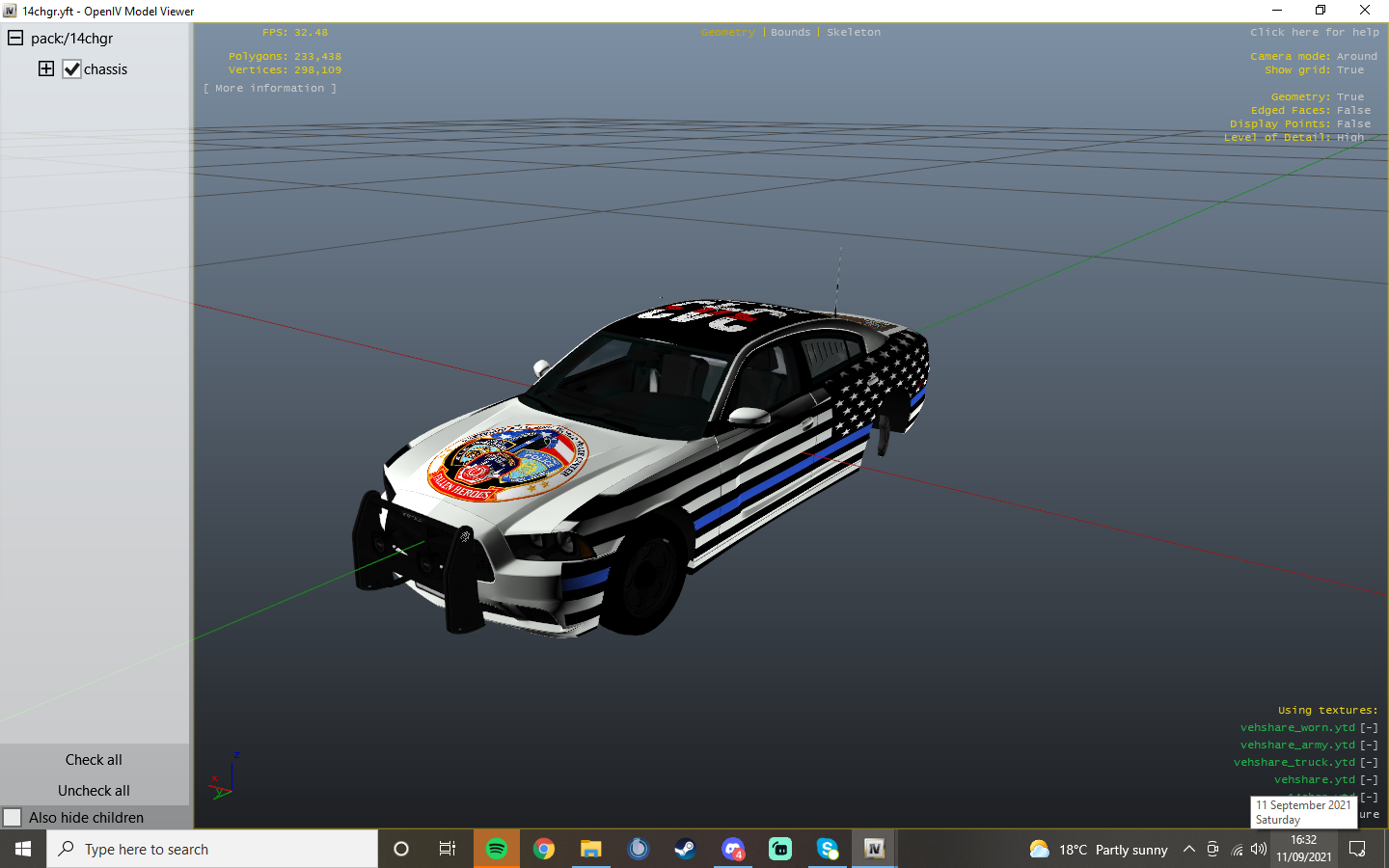The height and width of the screenshot is (868, 1389).
Task: Click the volume icon in system tray
Action: 1258,849
